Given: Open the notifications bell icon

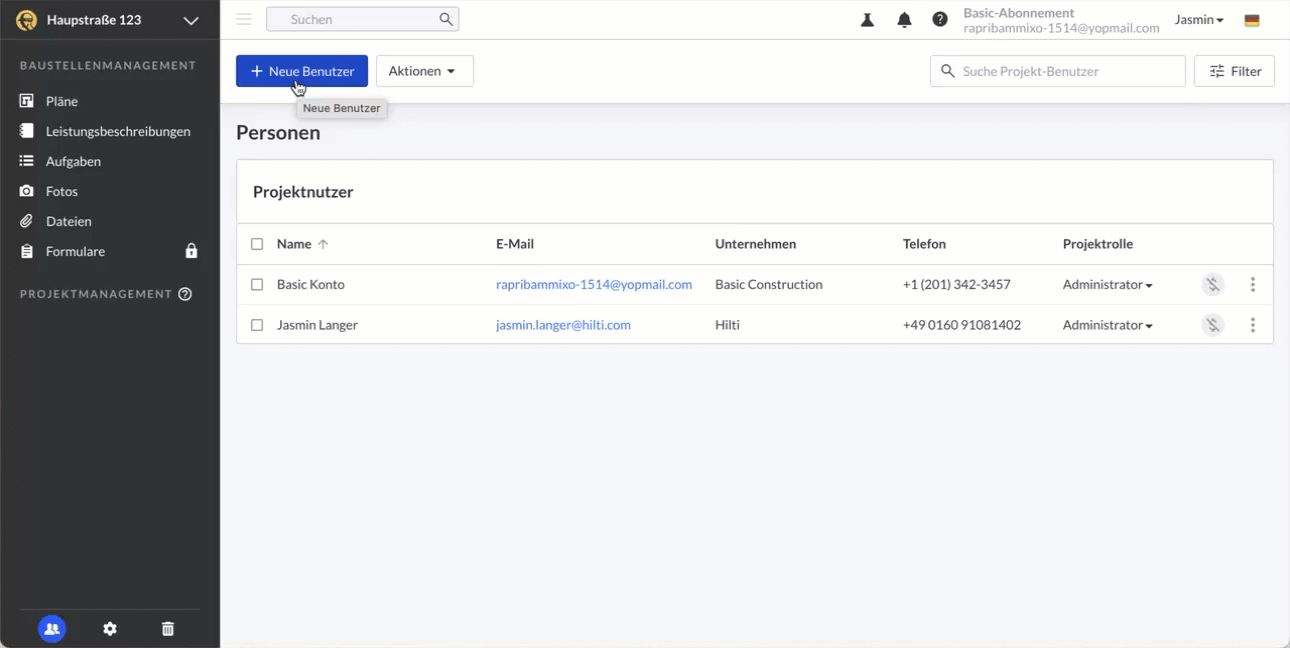Looking at the screenshot, I should (904, 20).
